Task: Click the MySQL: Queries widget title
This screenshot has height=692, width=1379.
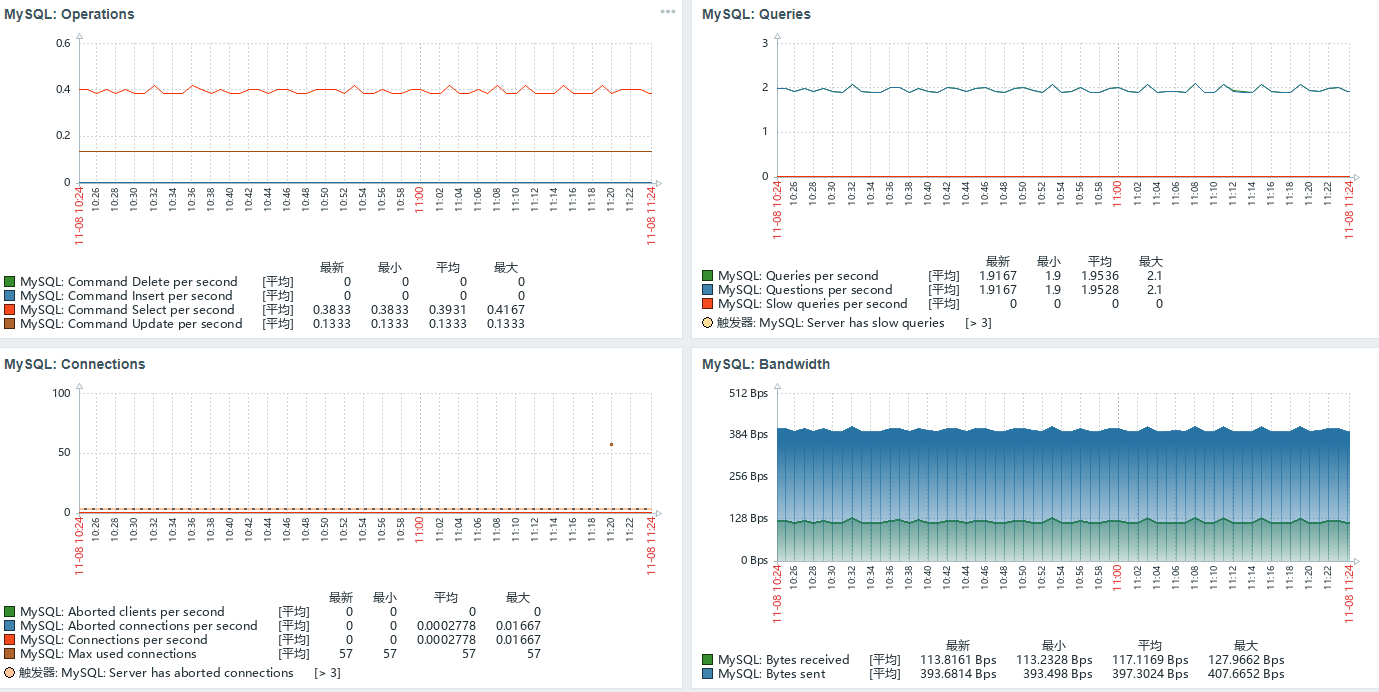Action: point(756,15)
